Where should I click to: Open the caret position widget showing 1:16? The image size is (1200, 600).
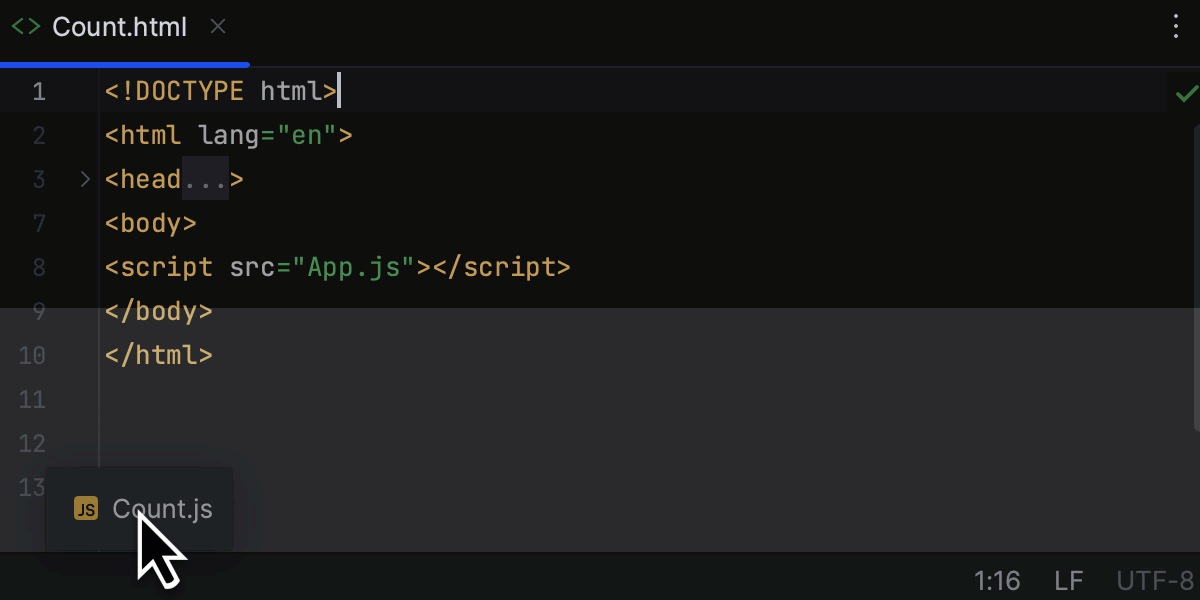point(997,580)
